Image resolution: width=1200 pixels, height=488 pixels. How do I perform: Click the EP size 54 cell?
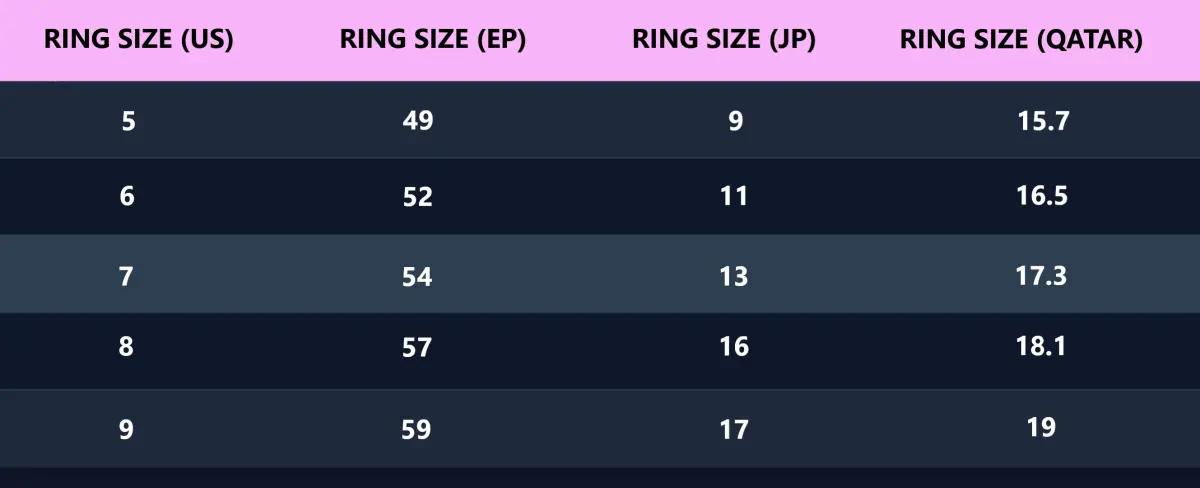pos(417,276)
